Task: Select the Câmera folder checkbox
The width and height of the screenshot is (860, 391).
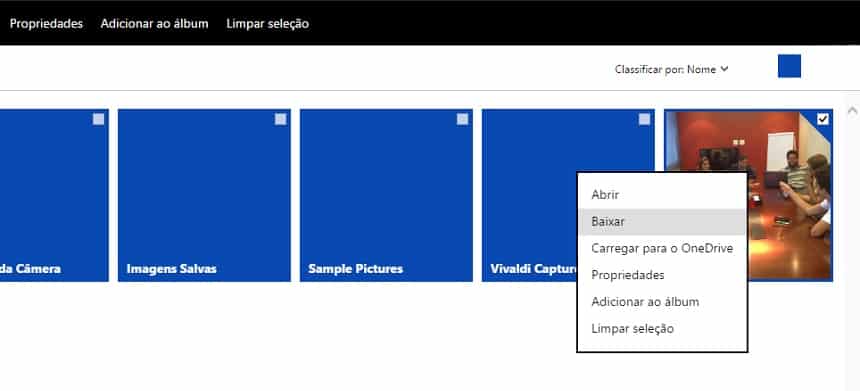Action: click(x=98, y=119)
